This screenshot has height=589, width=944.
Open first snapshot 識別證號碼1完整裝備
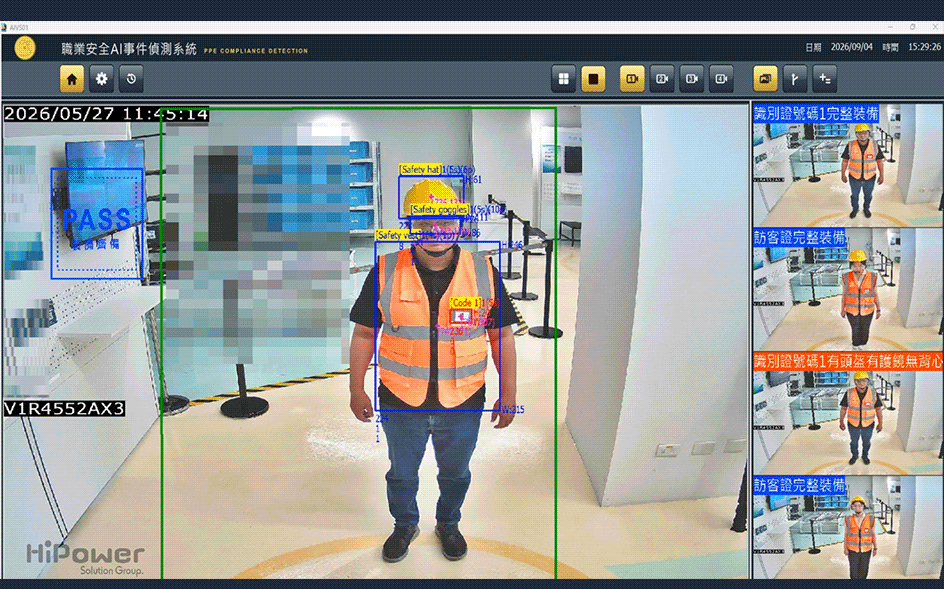pos(848,165)
